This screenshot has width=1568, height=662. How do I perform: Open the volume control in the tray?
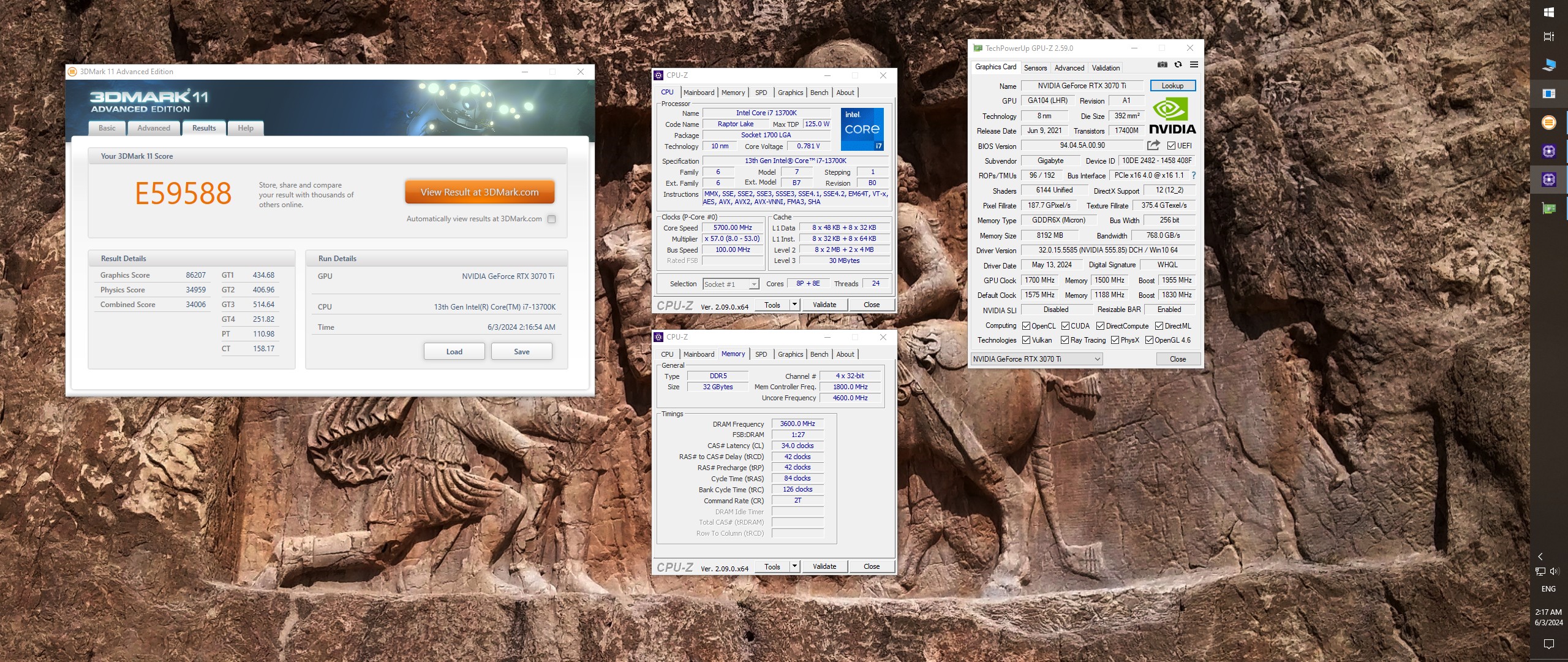[1555, 571]
